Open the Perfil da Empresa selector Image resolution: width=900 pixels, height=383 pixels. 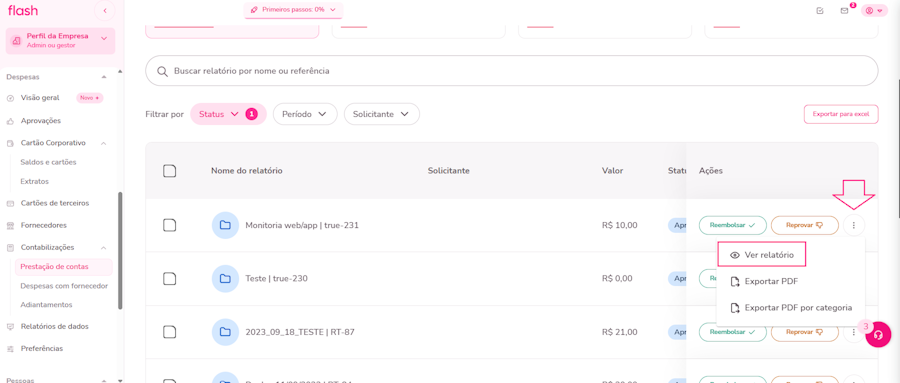[x=61, y=40]
